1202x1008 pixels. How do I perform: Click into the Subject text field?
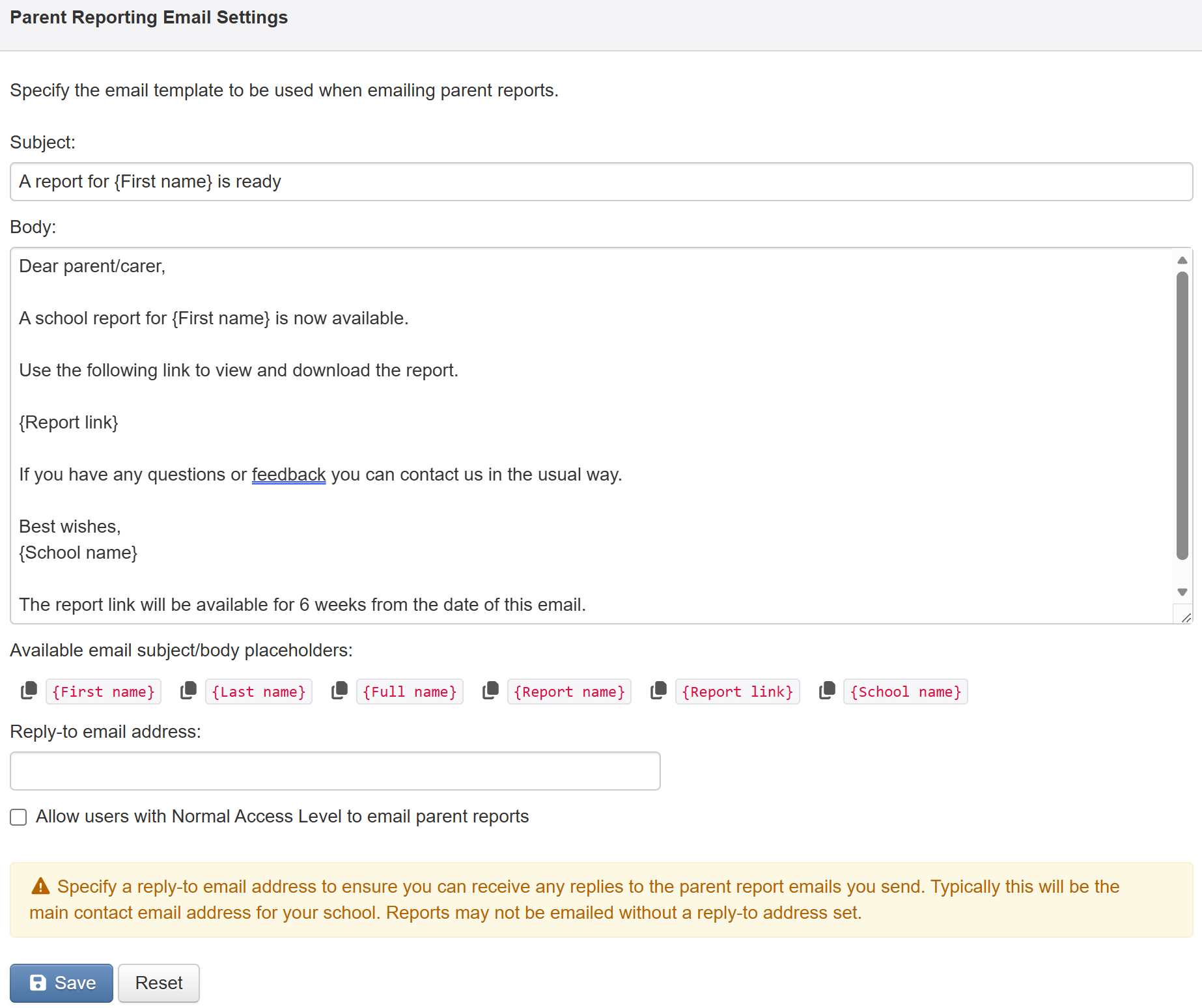click(600, 182)
